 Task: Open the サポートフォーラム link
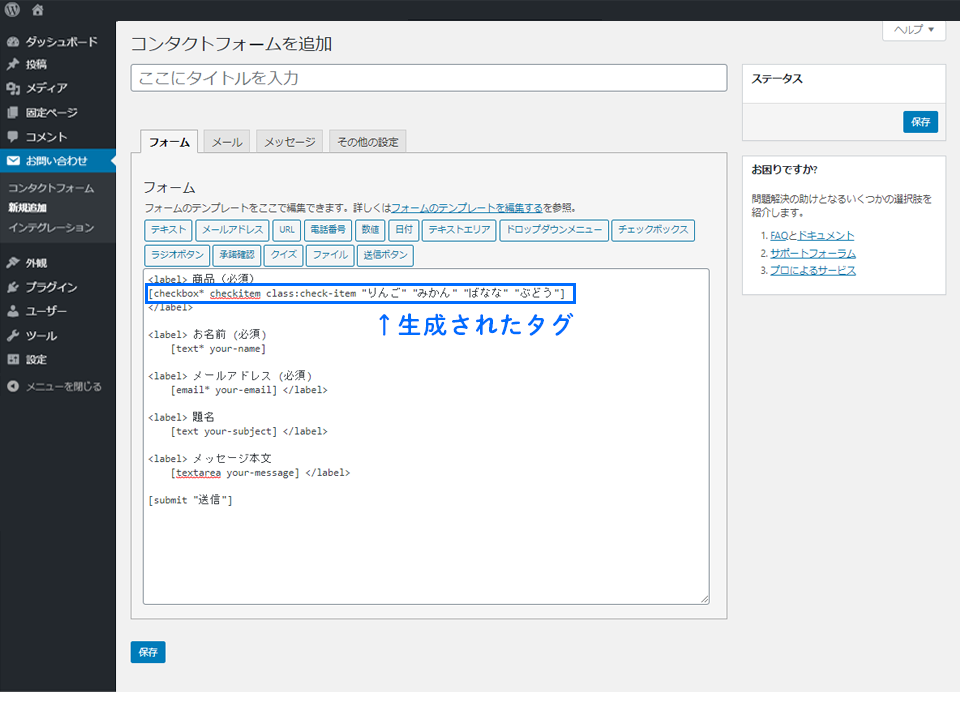click(x=812, y=253)
